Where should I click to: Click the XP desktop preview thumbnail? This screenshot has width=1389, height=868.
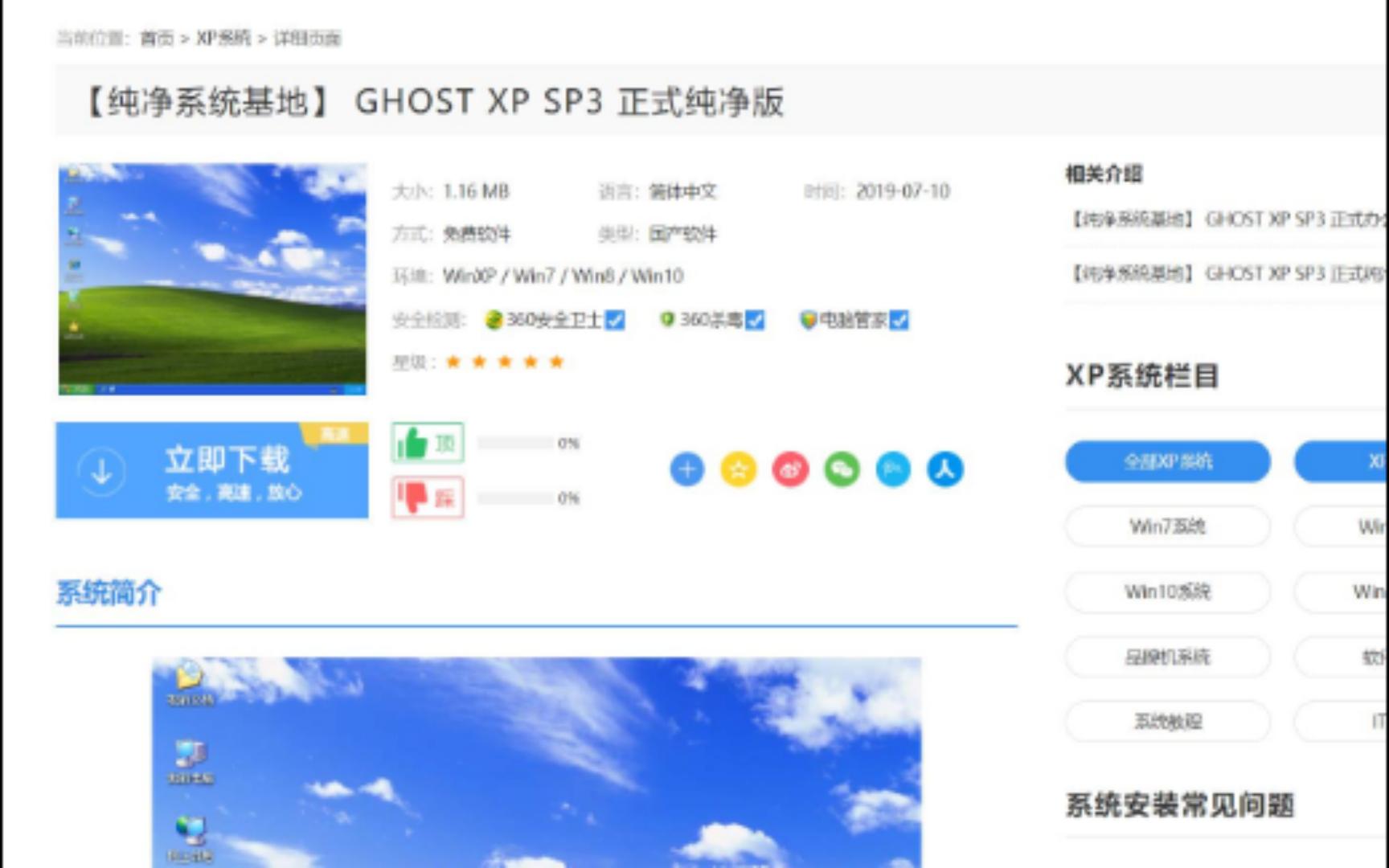point(212,279)
